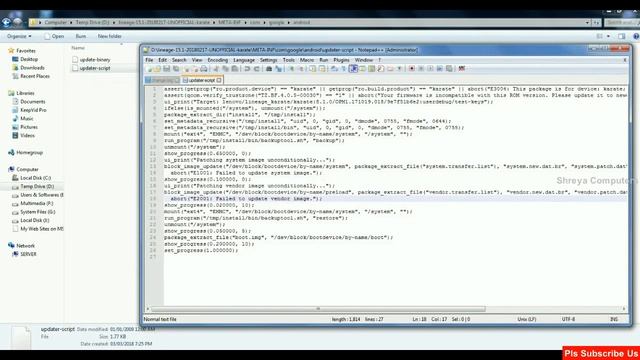Click UTF-8 encoding in the status bar
The width and height of the screenshot is (640, 360).
(x=568, y=319)
